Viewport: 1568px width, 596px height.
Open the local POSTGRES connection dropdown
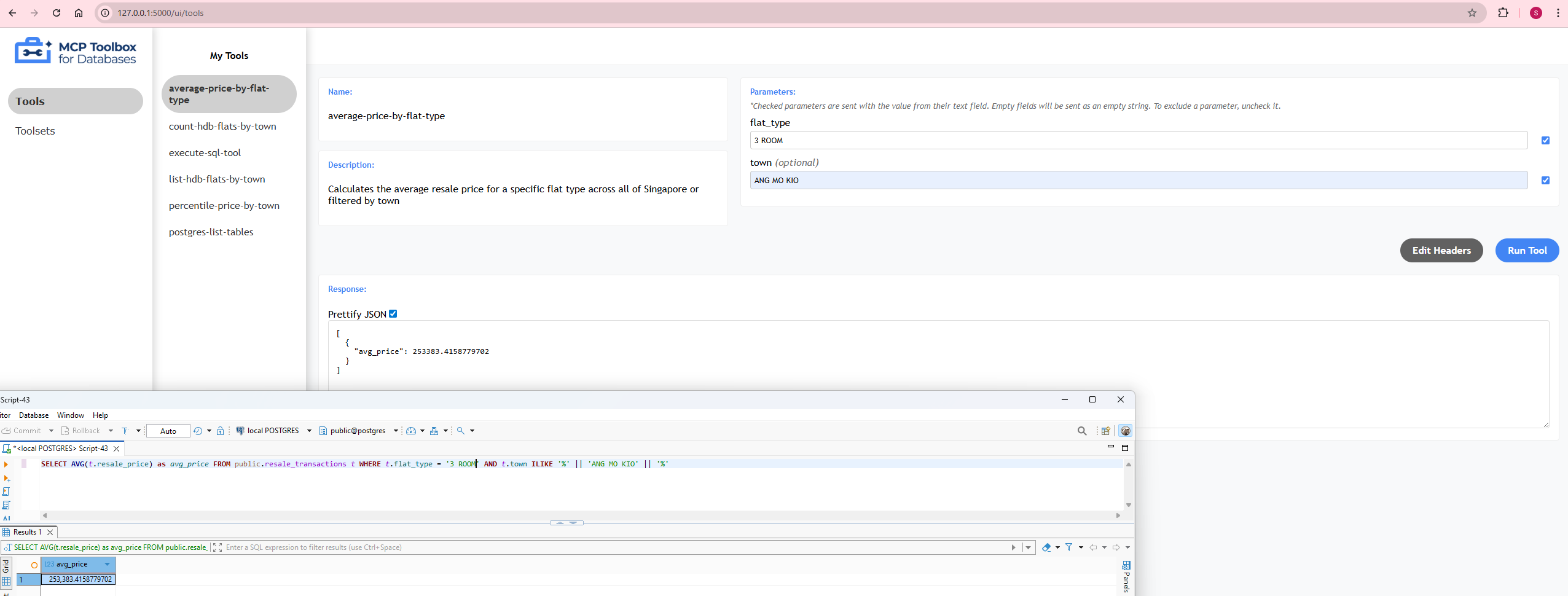[310, 431]
